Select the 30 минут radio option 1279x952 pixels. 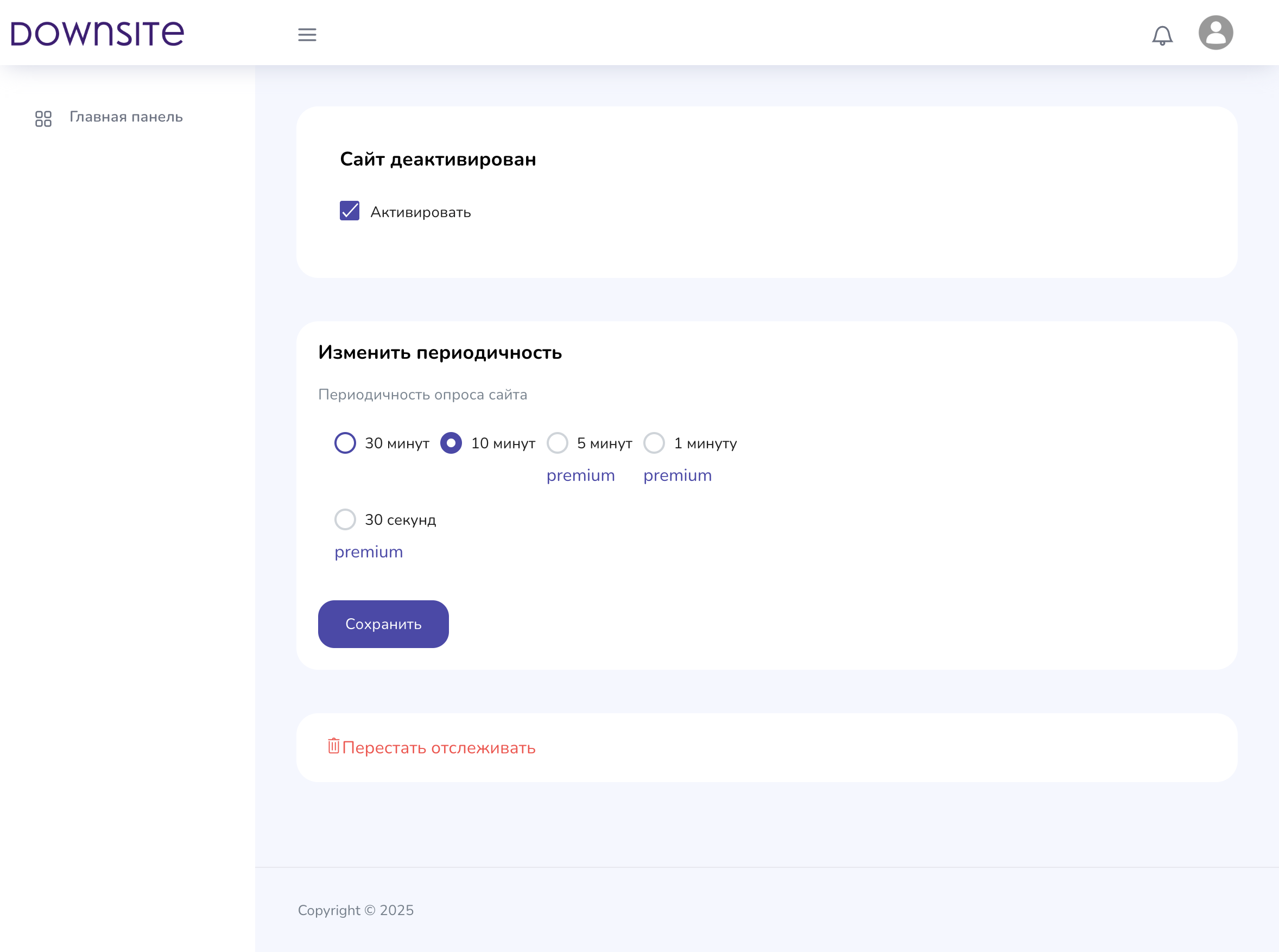click(345, 443)
